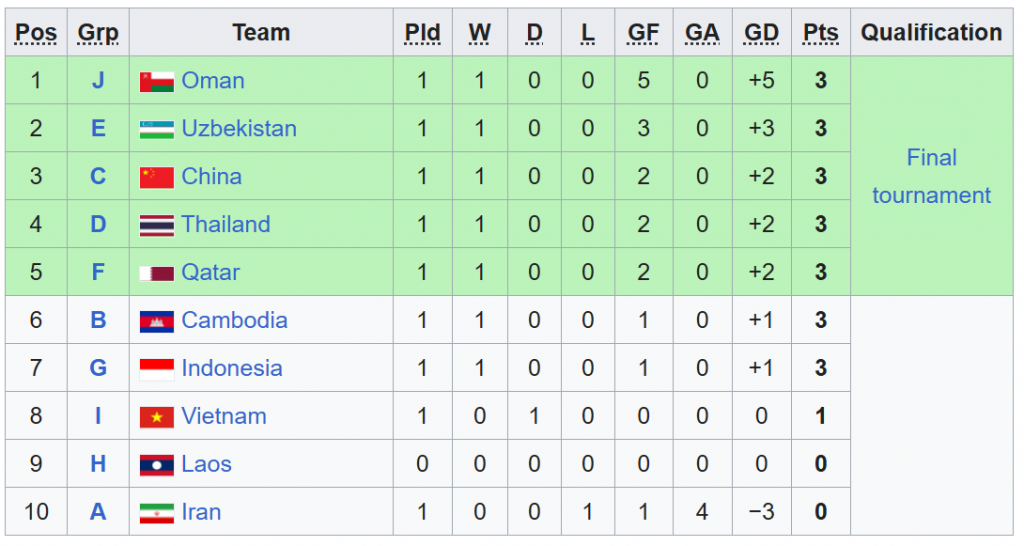Open the Indonesia team link
This screenshot has height=546, width=1024.
(232, 368)
